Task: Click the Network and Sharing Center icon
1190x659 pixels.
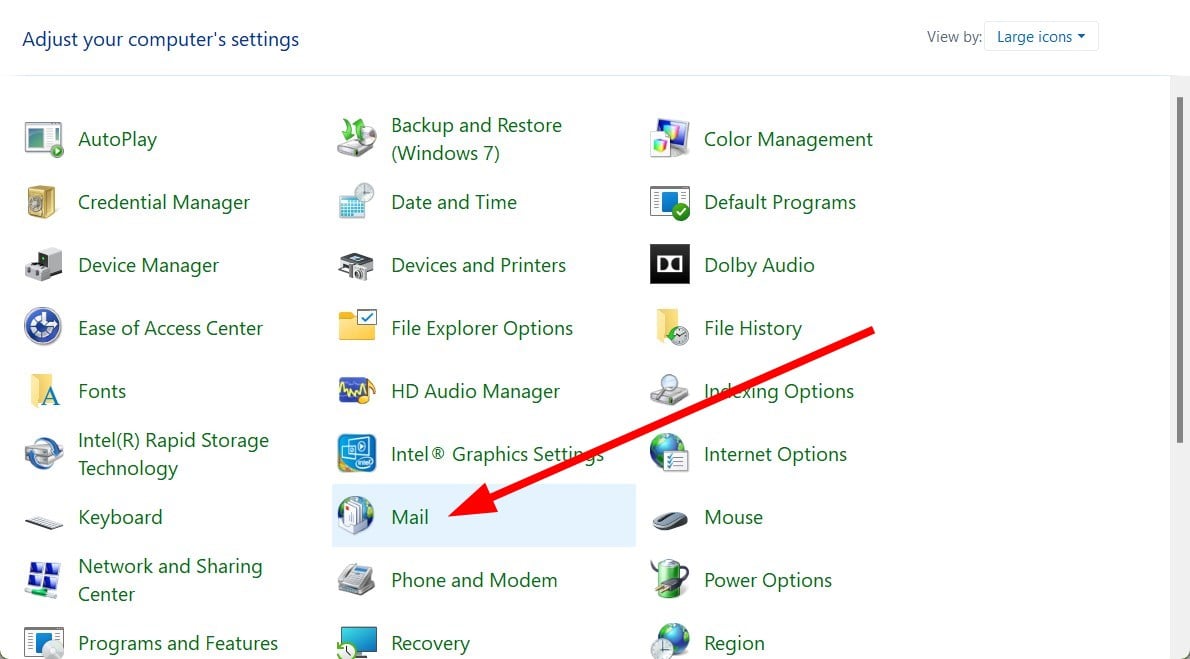Action: [43, 580]
